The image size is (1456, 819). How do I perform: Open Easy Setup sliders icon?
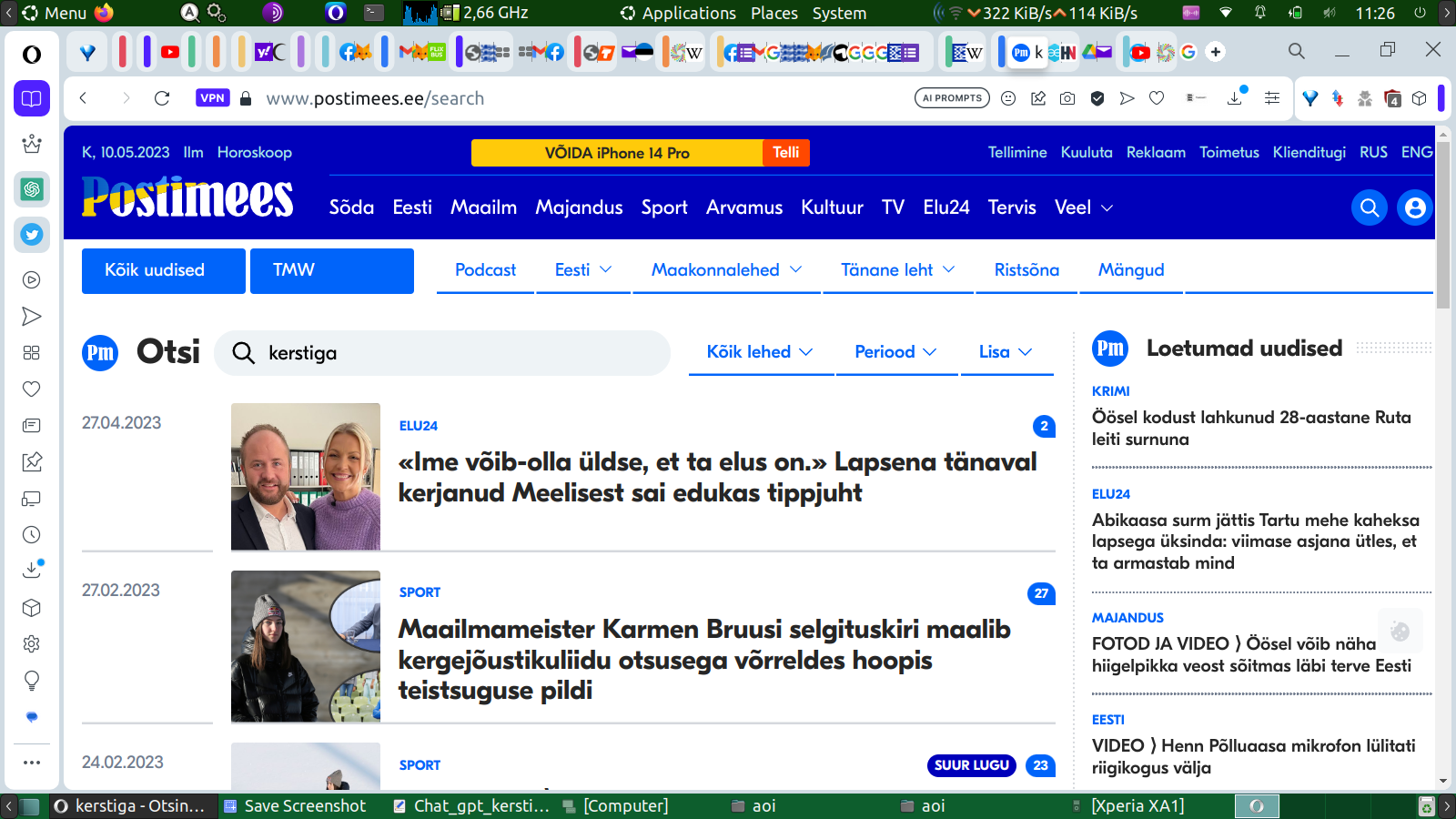[x=1272, y=98]
